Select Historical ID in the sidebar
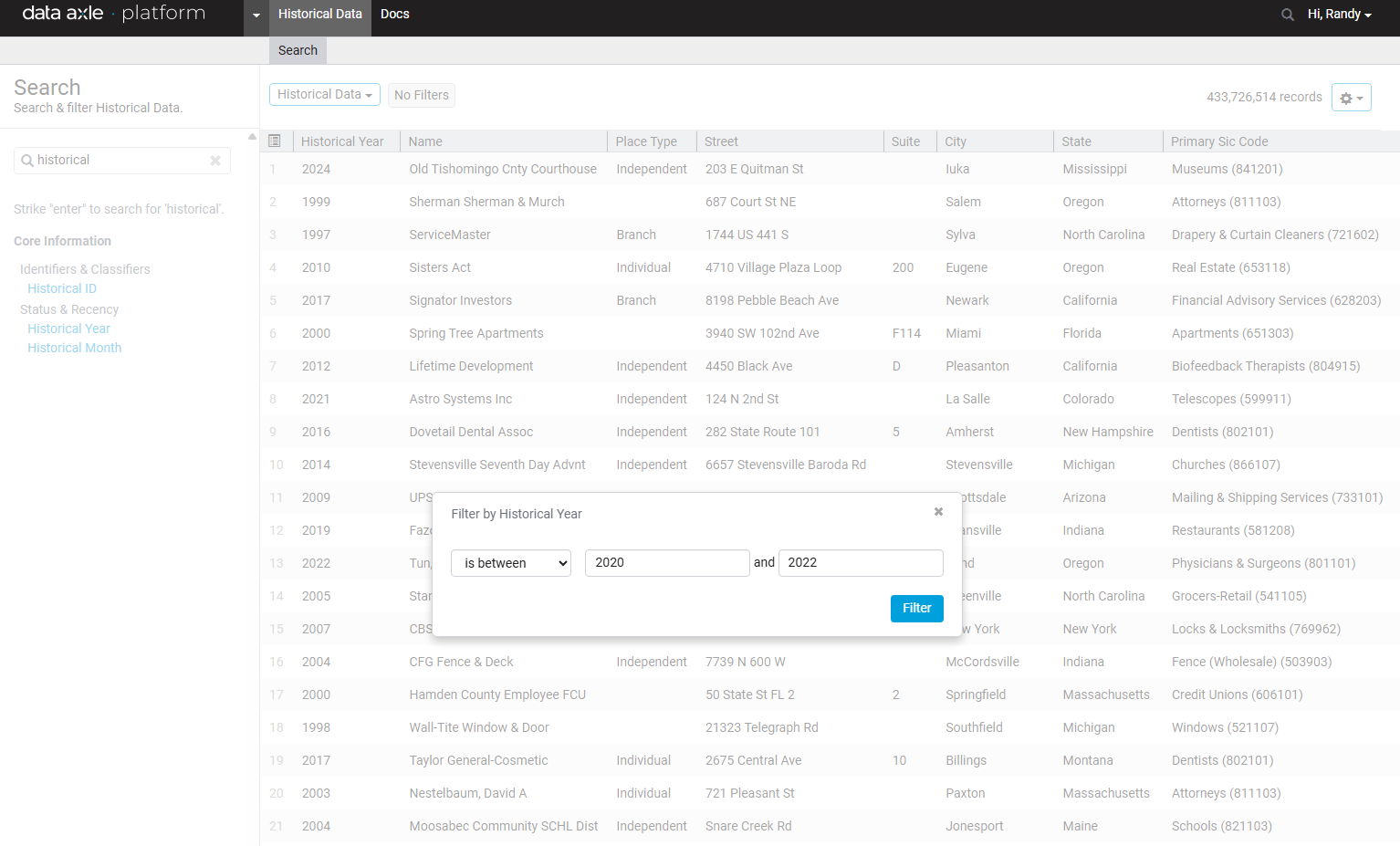This screenshot has height=846, width=1400. pyautogui.click(x=62, y=288)
